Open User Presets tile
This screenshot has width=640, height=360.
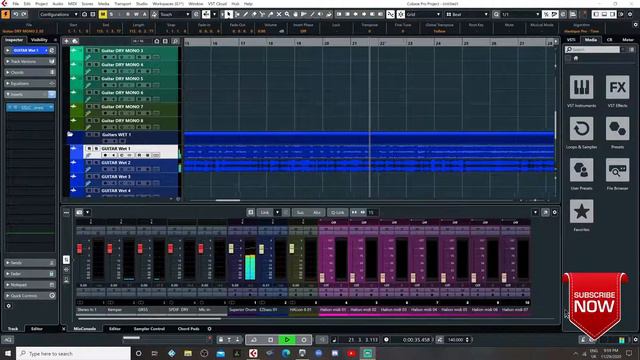tap(581, 170)
